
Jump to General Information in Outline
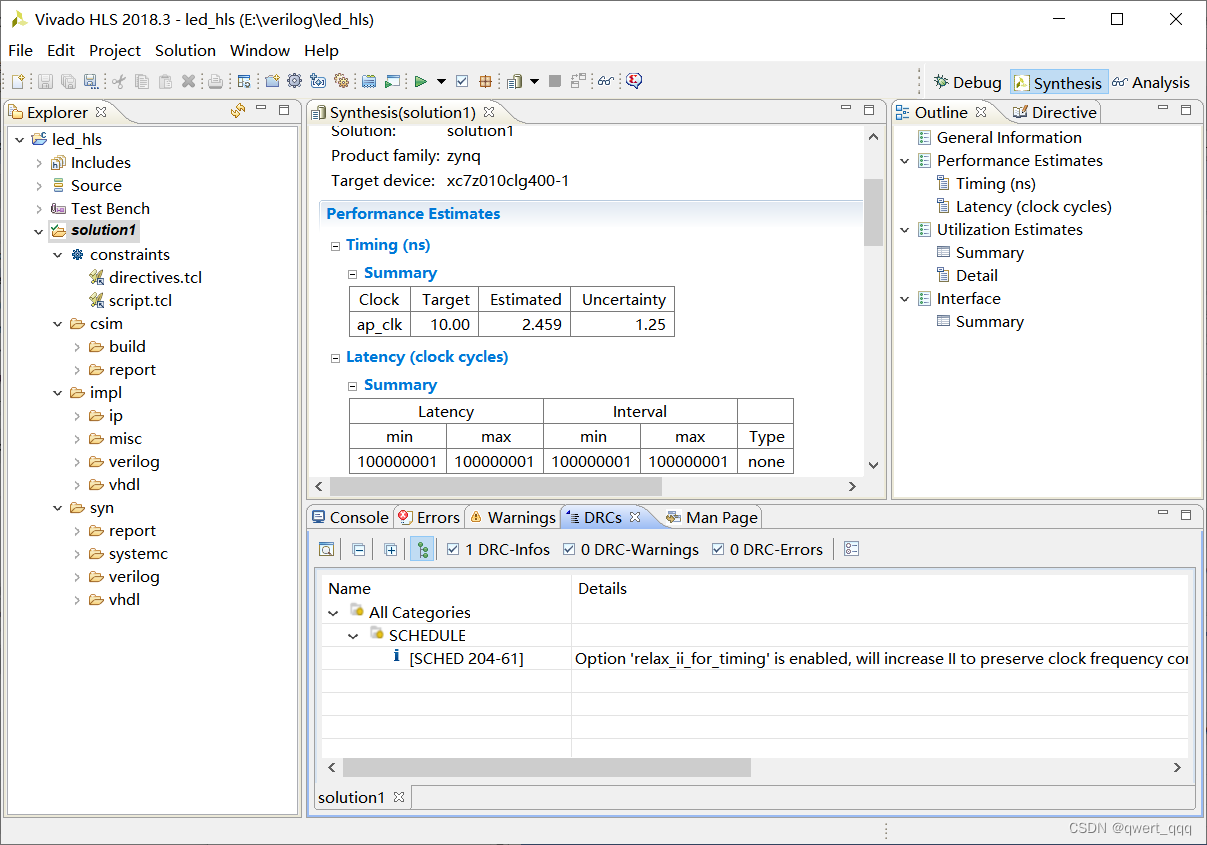[x=1009, y=138]
